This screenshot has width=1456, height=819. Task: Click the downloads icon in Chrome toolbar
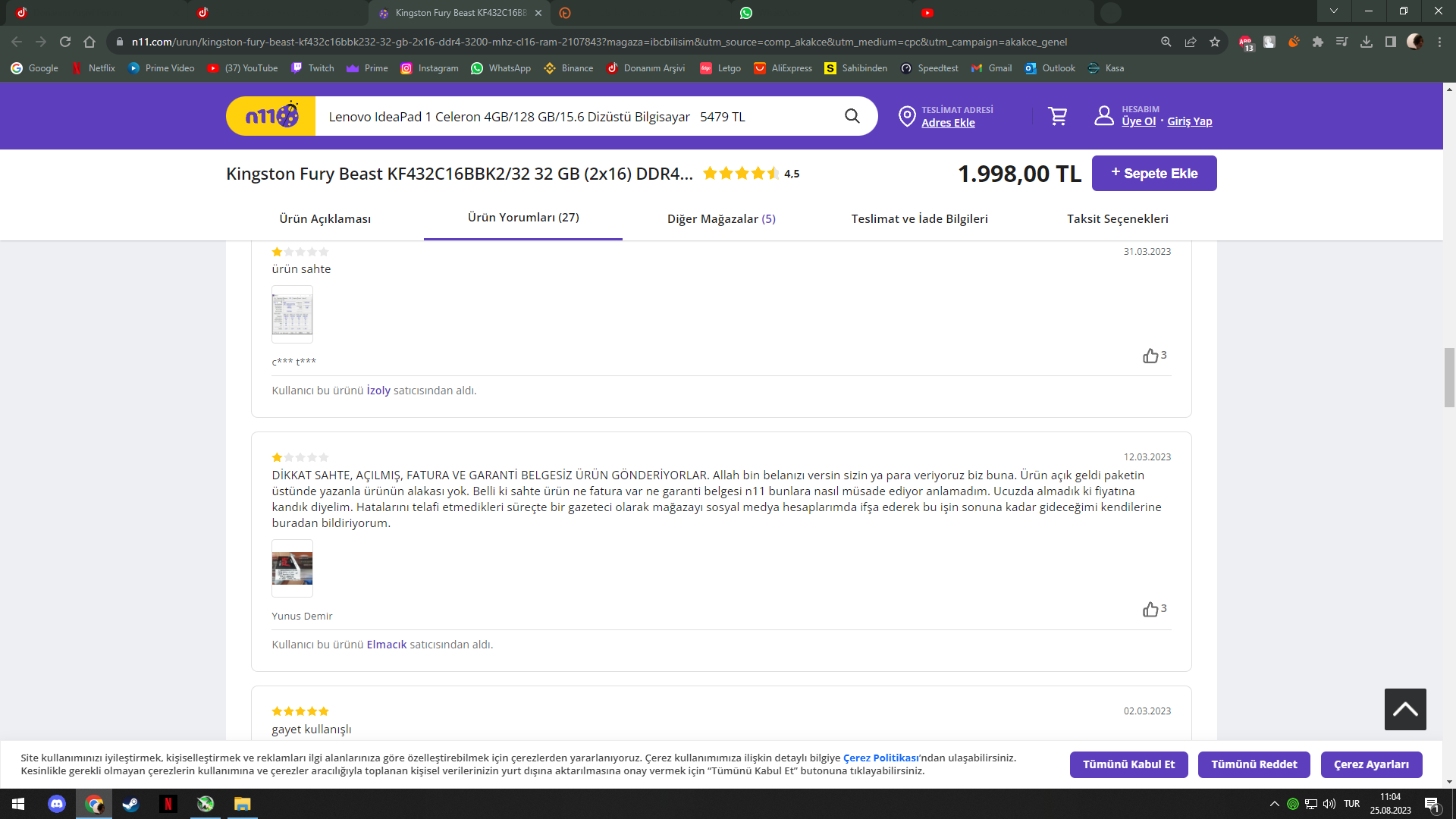[1367, 42]
